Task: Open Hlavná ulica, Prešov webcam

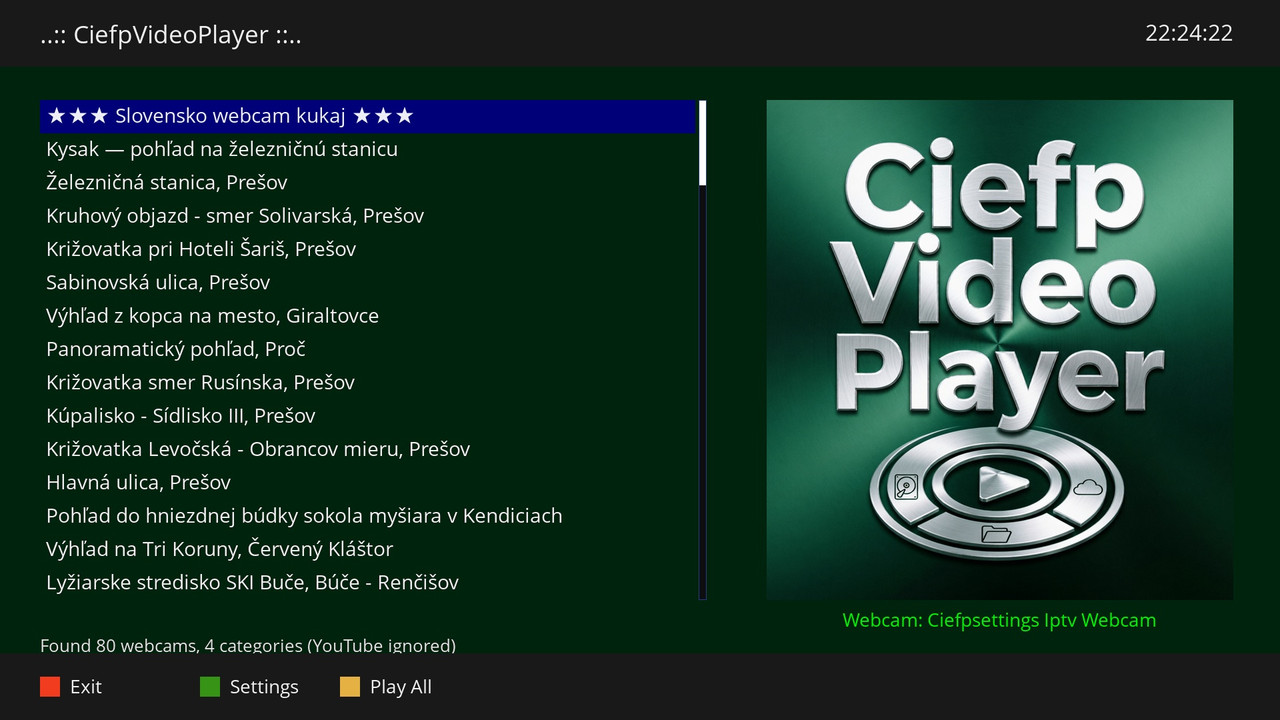Action: pyautogui.click(x=367, y=482)
